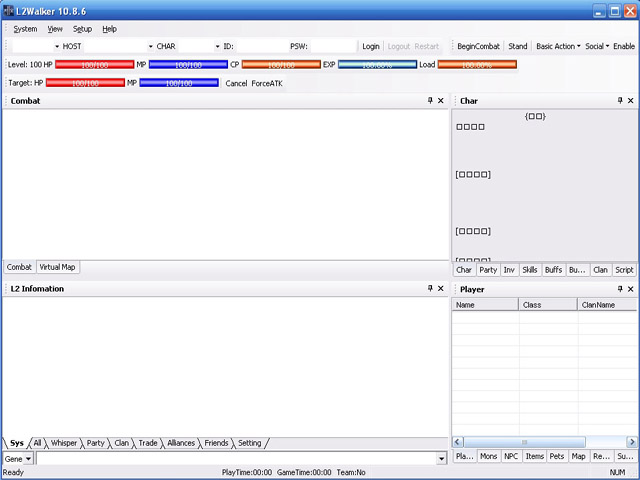This screenshot has width=640, height=480.
Task: Close the L2 Infomation panel
Action: coord(441,288)
